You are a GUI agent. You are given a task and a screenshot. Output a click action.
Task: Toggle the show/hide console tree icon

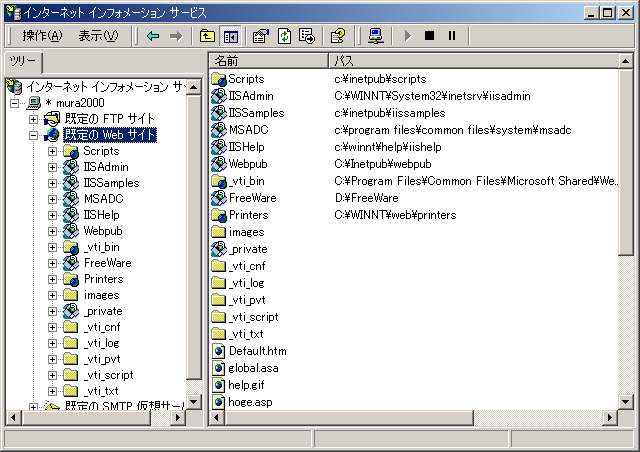231,36
